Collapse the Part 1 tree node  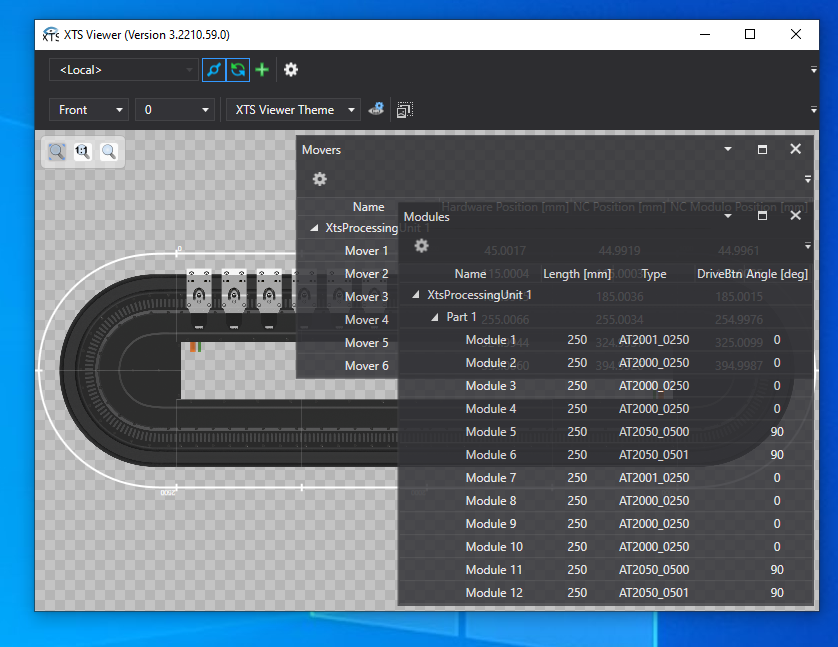(x=435, y=317)
